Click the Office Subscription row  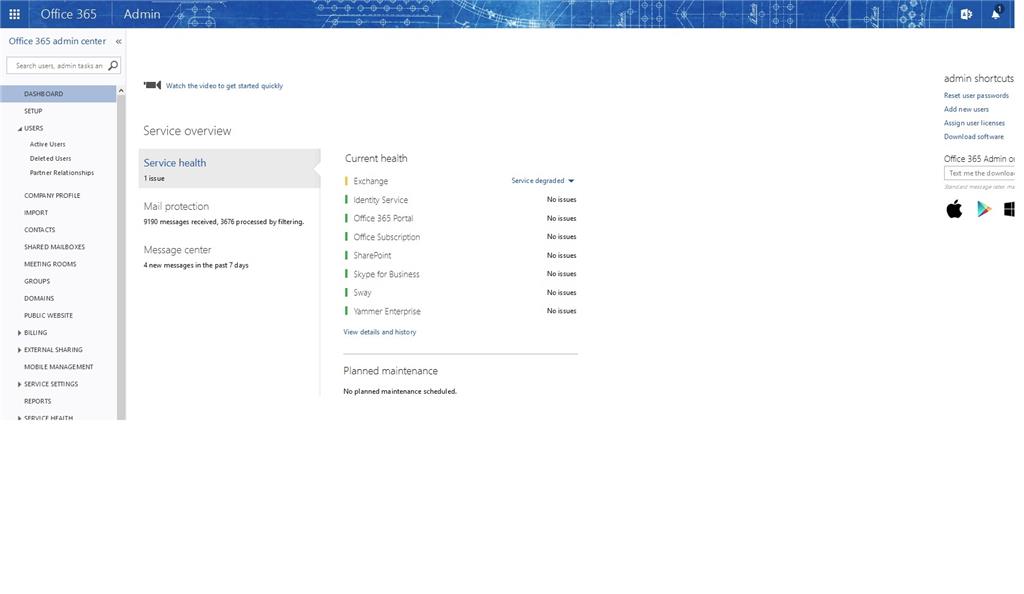[x=460, y=237]
